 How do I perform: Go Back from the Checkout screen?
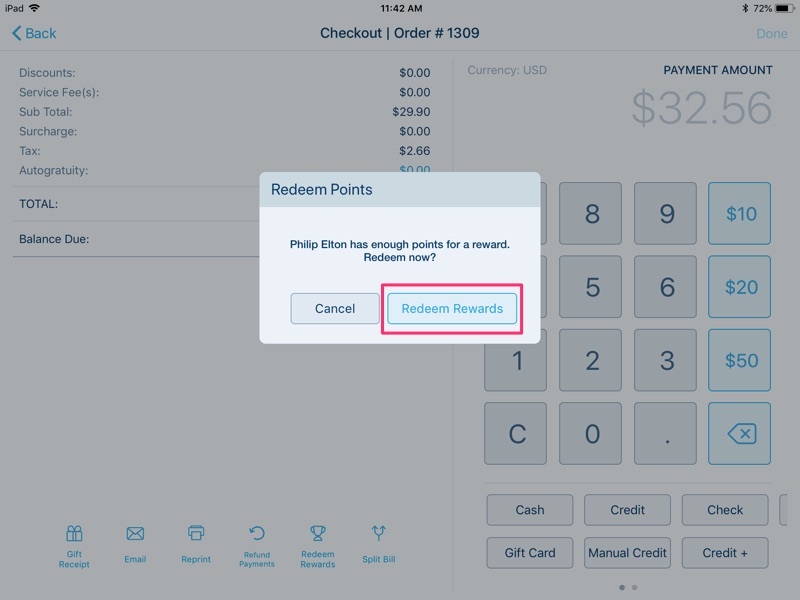click(x=31, y=33)
